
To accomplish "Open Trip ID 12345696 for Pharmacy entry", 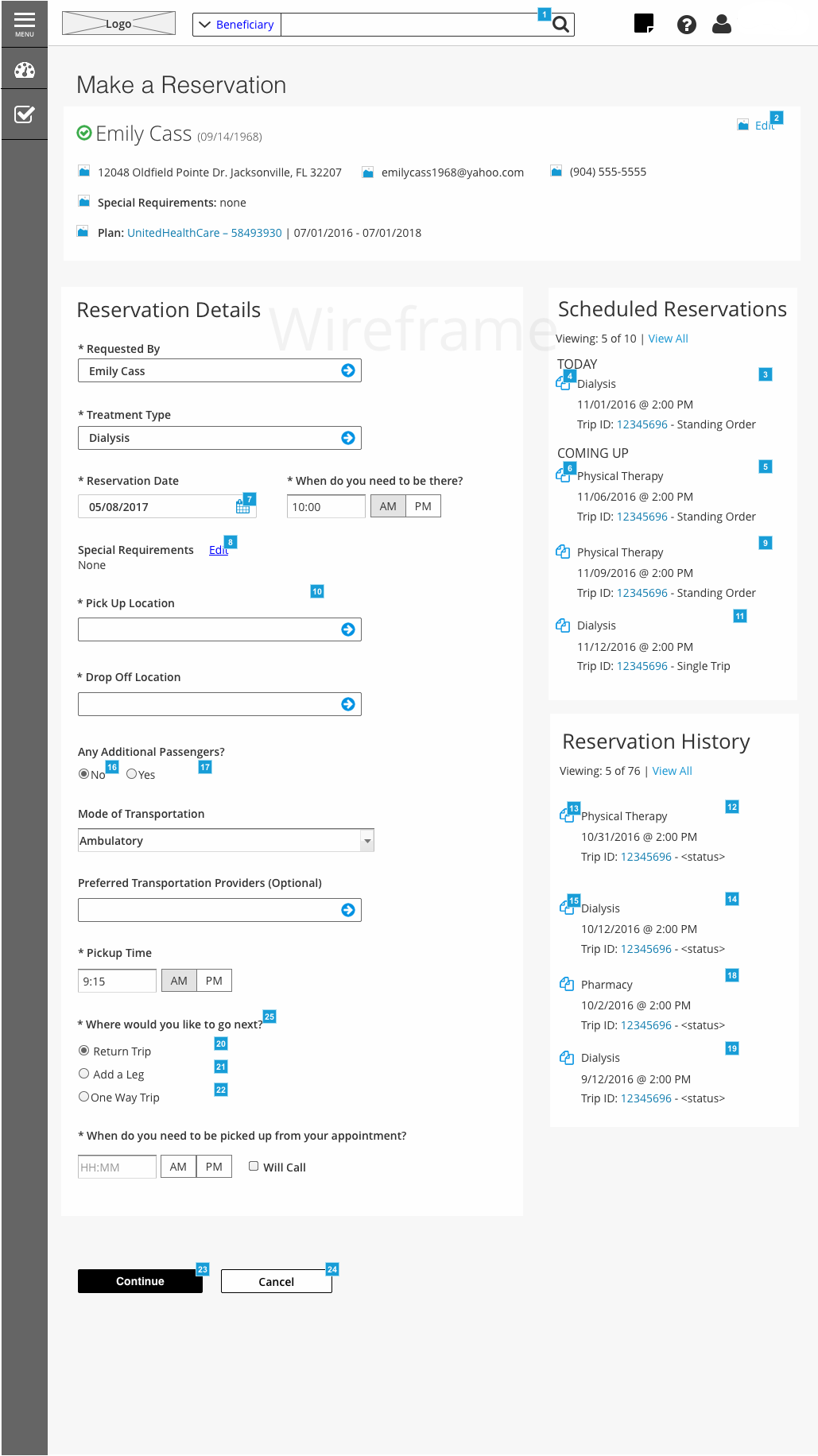I will tap(646, 1025).
